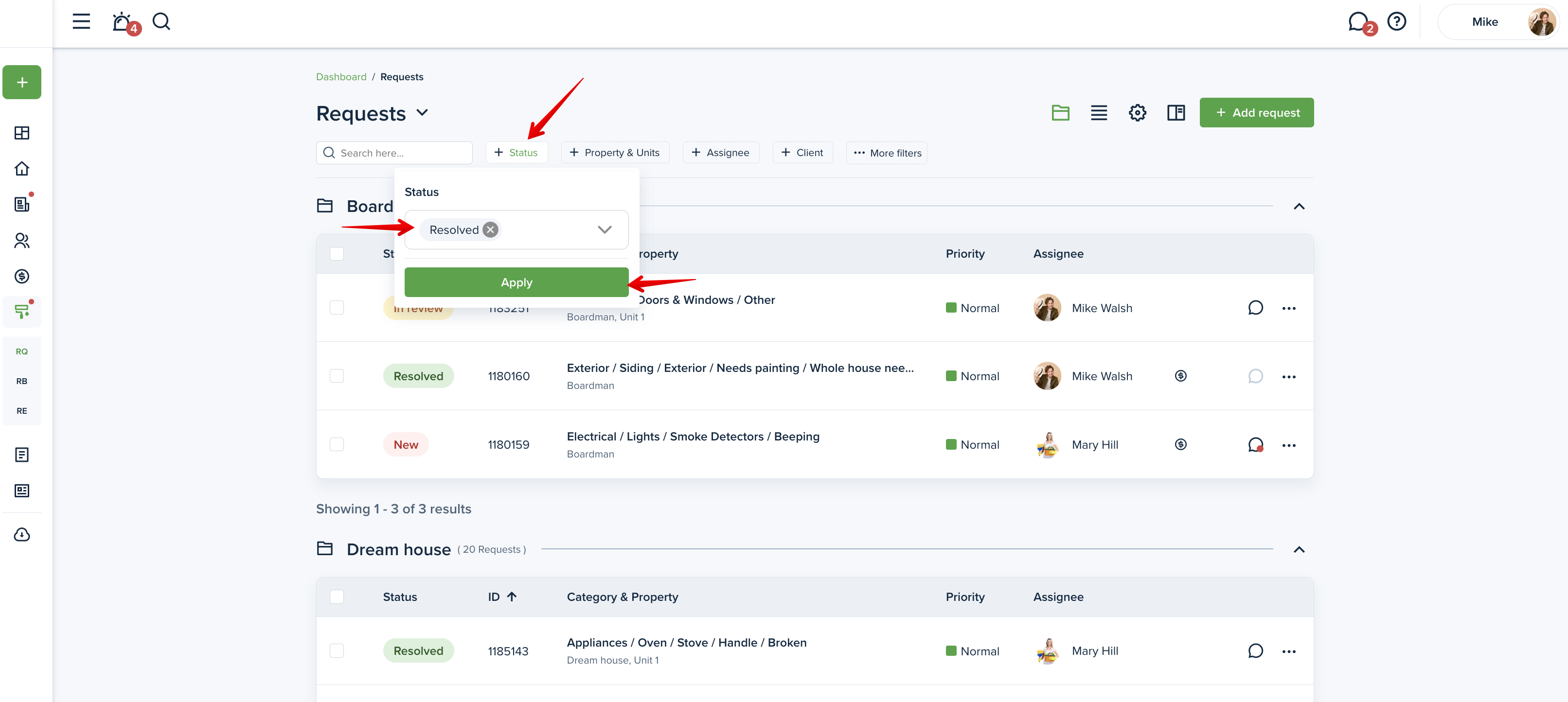
Task: Open the notifications bell icon
Action: tap(123, 22)
